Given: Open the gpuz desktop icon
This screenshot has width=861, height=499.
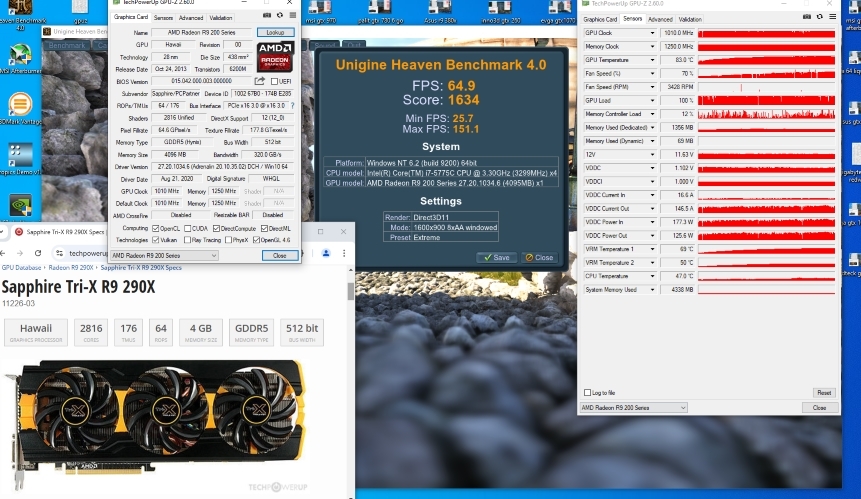Looking at the screenshot, I should (80, 13).
